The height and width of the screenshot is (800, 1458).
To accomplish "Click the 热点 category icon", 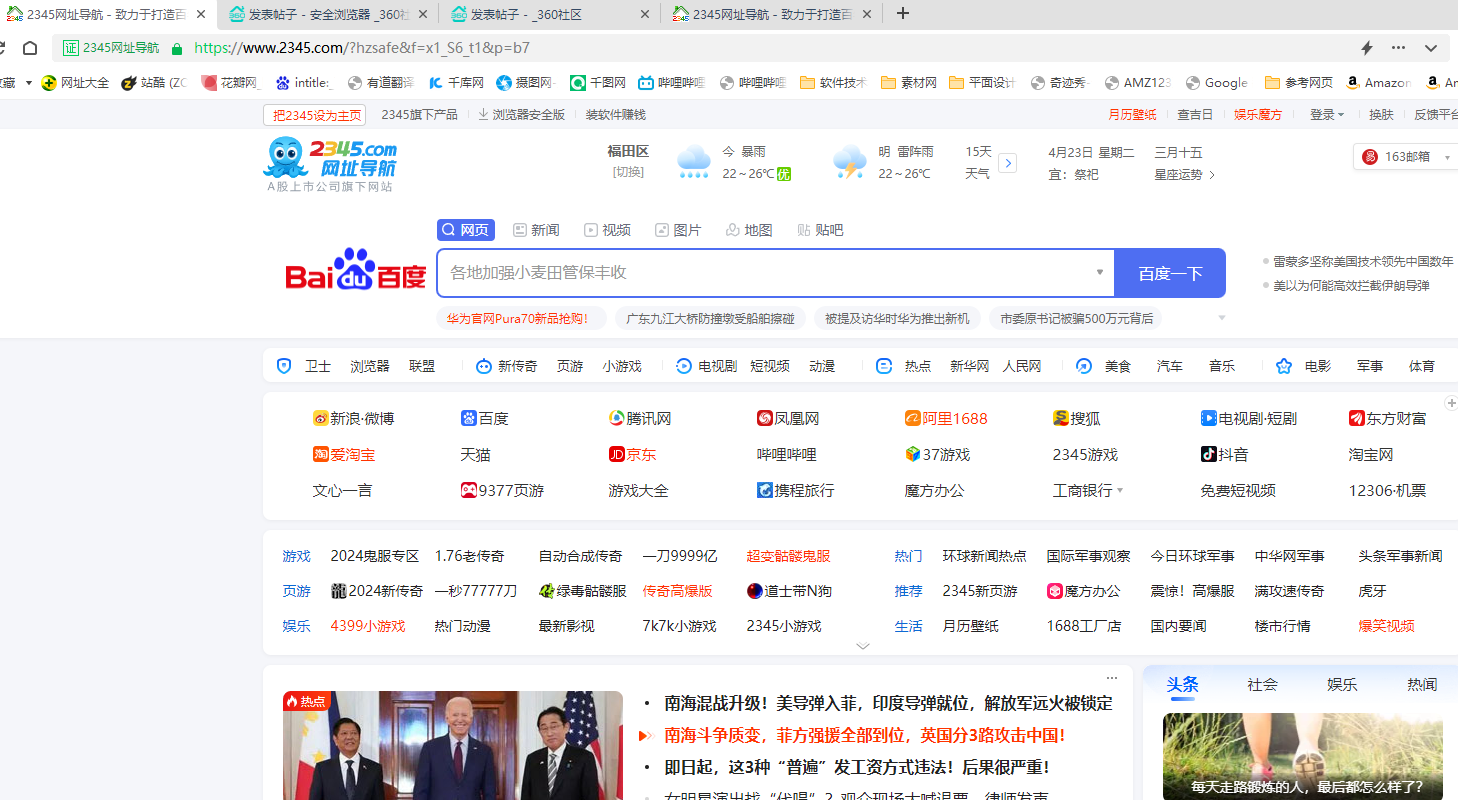I will (884, 366).
